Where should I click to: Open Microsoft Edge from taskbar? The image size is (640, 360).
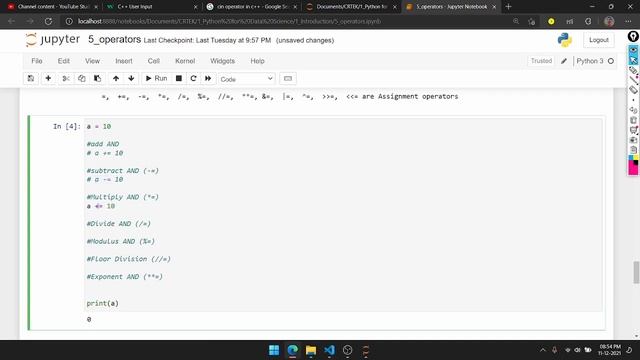(x=292, y=350)
